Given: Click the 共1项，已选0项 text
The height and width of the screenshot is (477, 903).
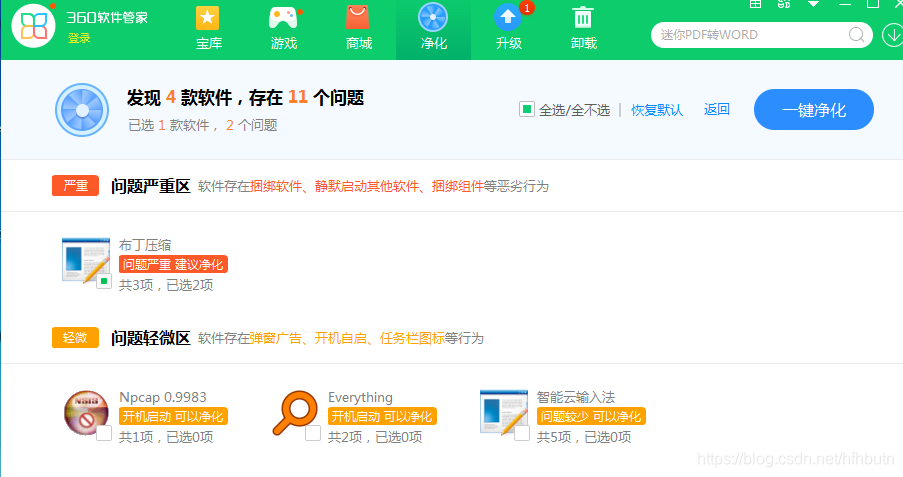Looking at the screenshot, I should point(166,437).
